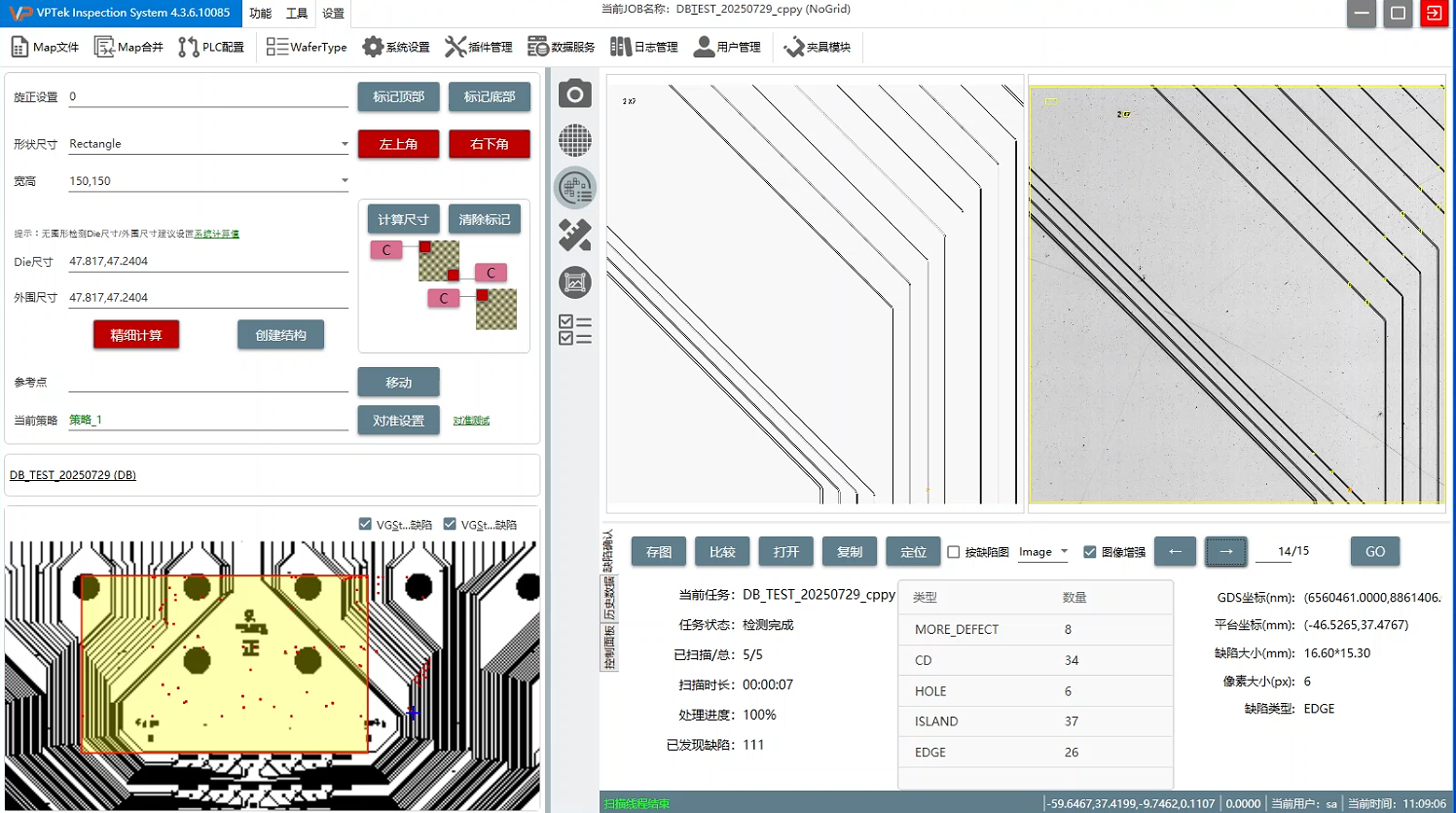Toggle the first VGSt...缺陷 checkbox
This screenshot has height=813, width=1456.
coord(366,524)
